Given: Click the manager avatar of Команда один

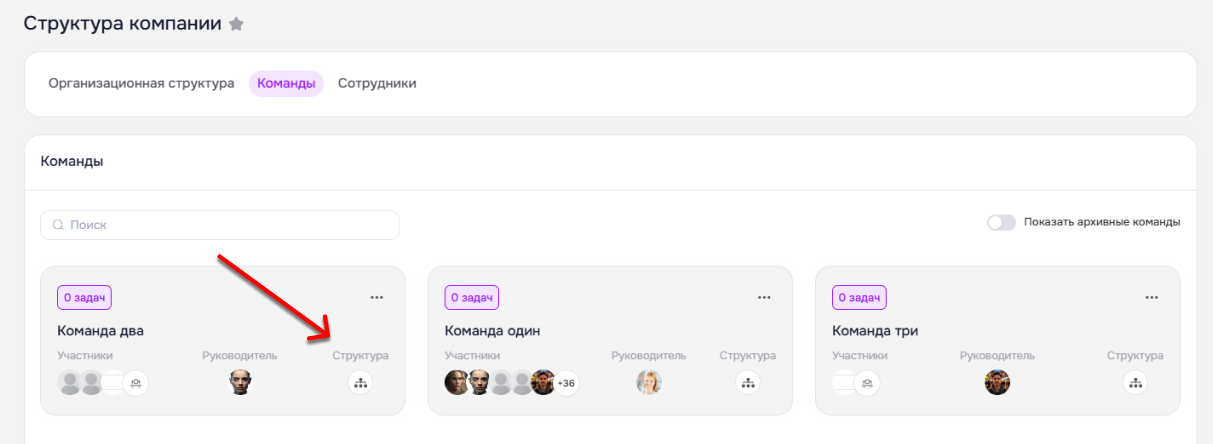Looking at the screenshot, I should [x=649, y=382].
